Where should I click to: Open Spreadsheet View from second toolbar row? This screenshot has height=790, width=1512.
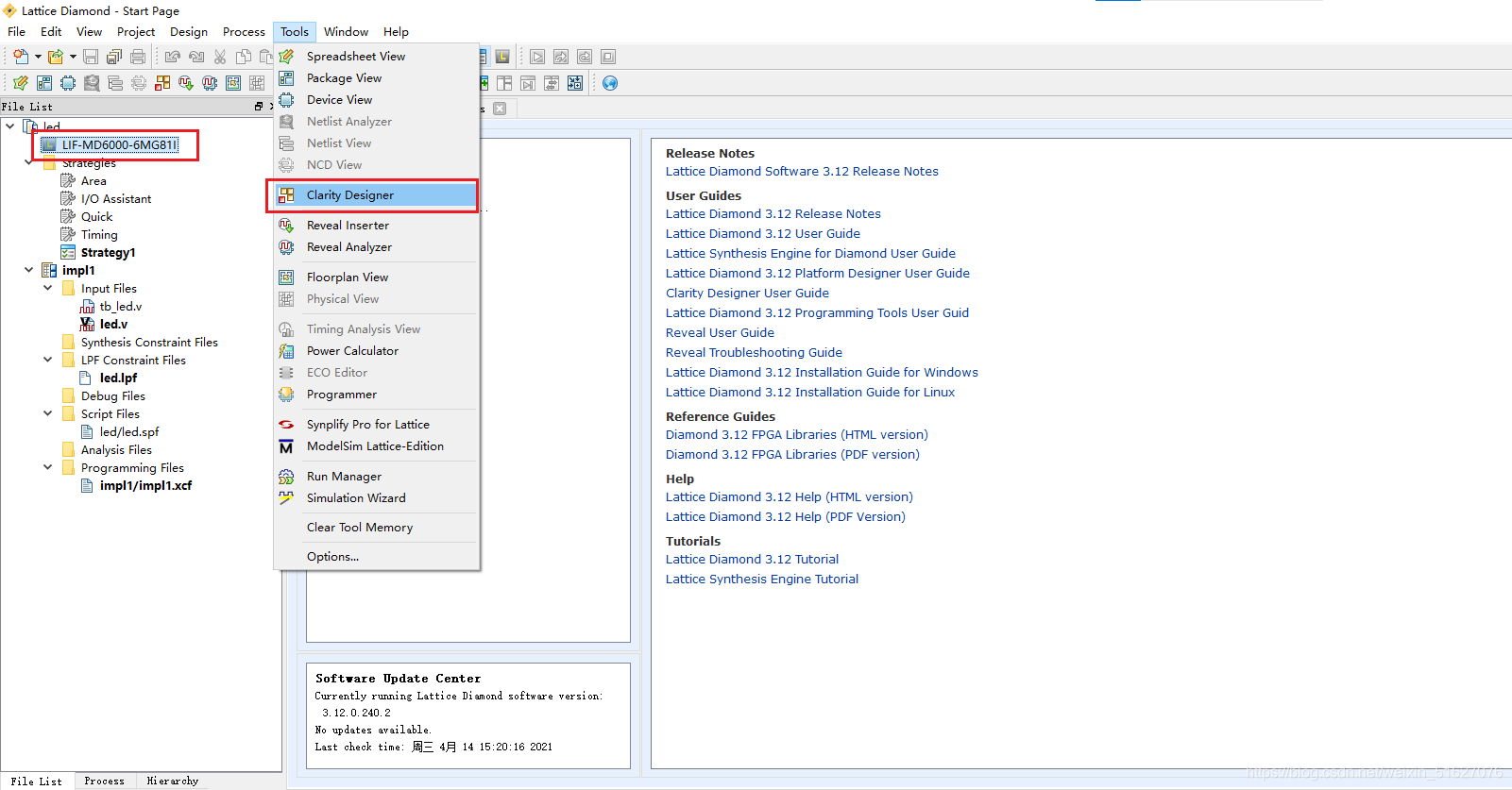(21, 83)
